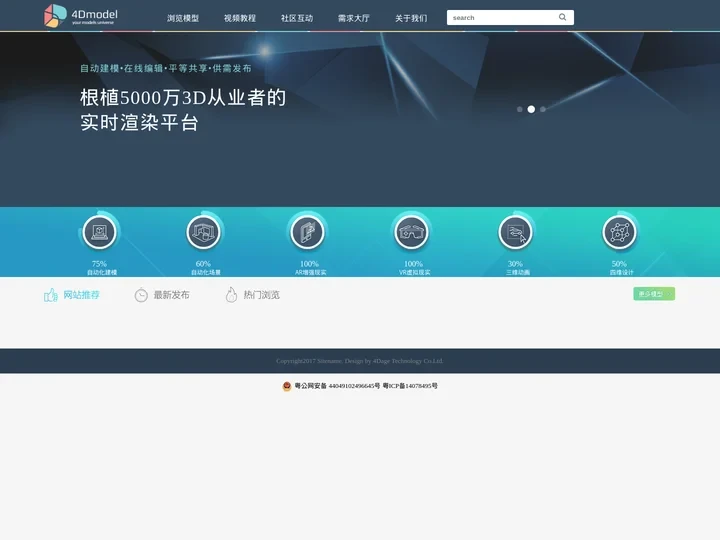Select the third banner slide dot
720x540 pixels.
click(x=543, y=109)
